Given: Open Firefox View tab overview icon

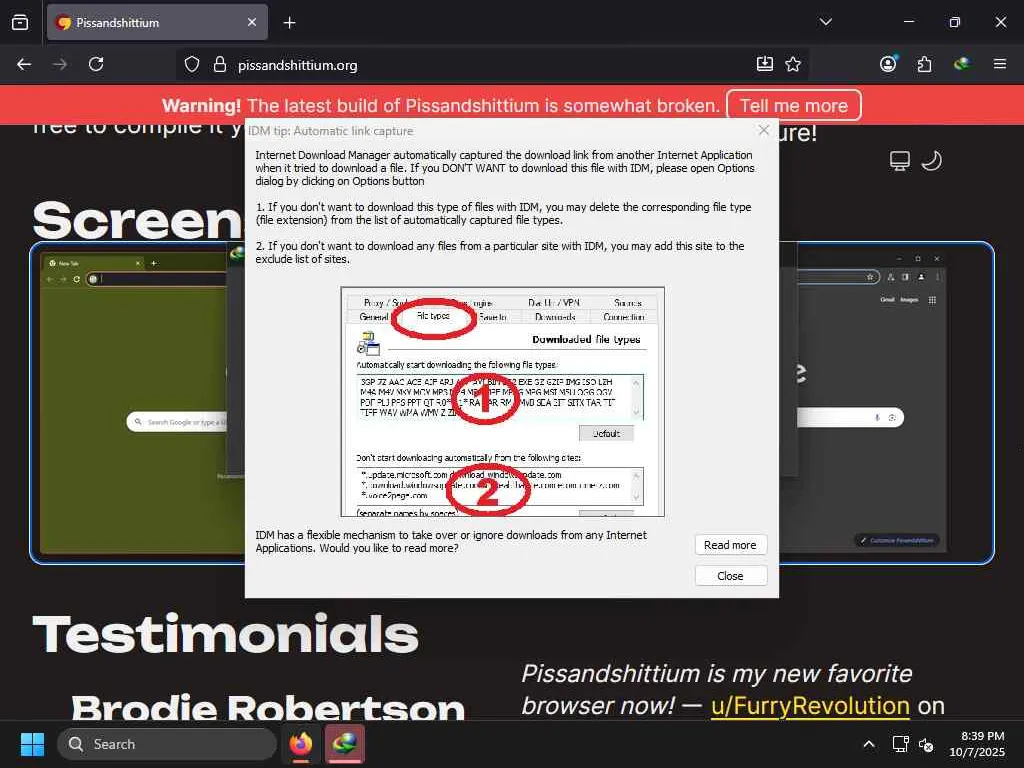Looking at the screenshot, I should click(x=20, y=22).
